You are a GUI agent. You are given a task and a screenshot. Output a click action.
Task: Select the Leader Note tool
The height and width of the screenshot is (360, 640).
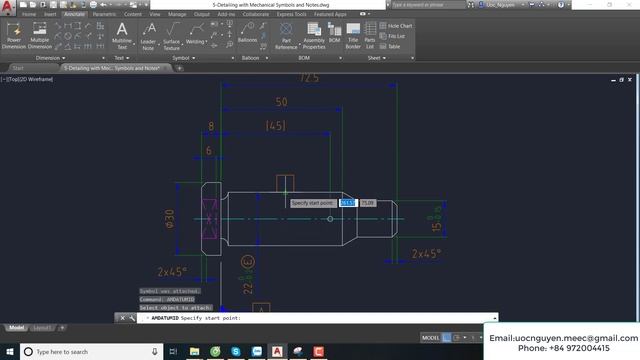[149, 36]
